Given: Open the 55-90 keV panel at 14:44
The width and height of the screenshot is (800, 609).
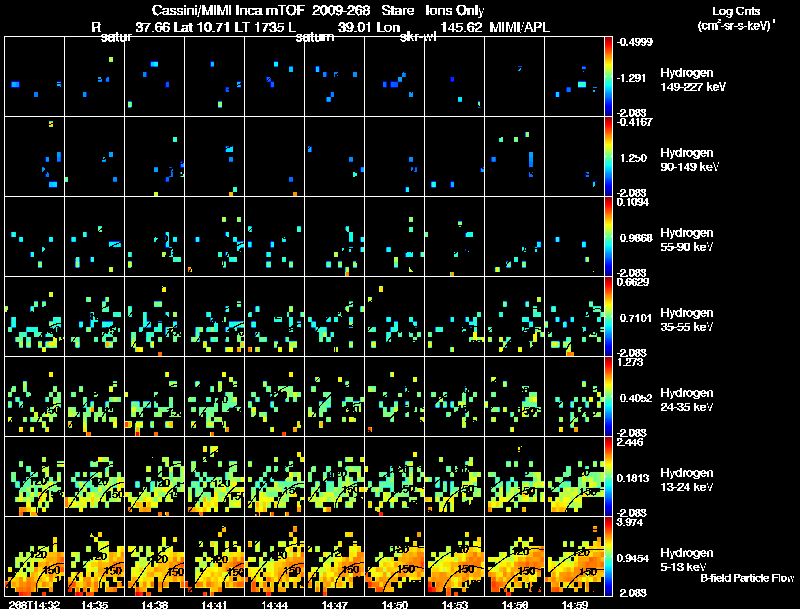Looking at the screenshot, I should pyautogui.click(x=274, y=236).
